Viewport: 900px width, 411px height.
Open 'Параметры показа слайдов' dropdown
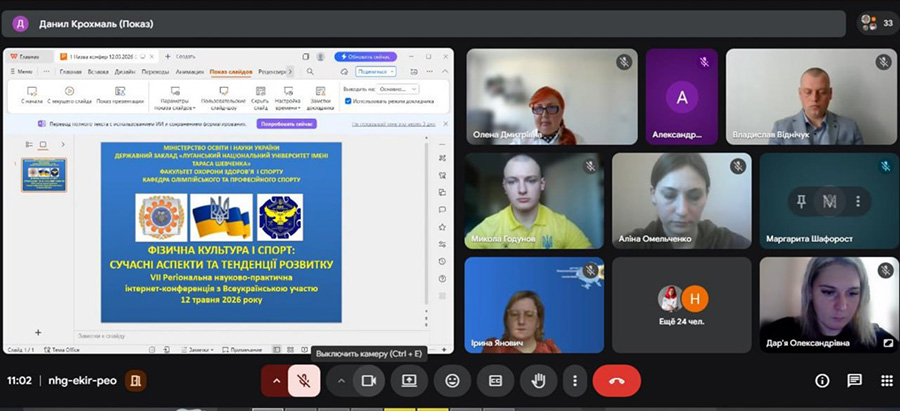tap(175, 98)
